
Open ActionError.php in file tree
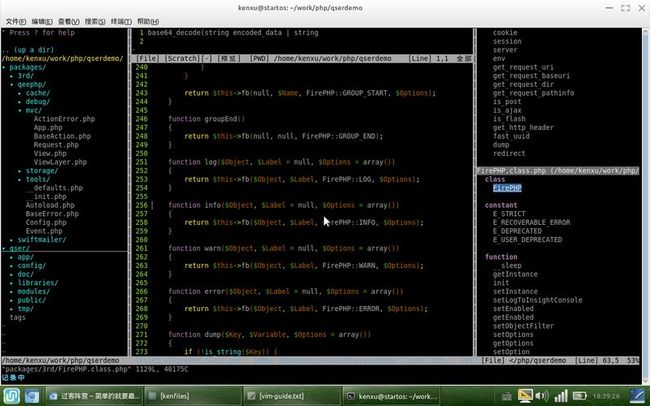(64, 119)
